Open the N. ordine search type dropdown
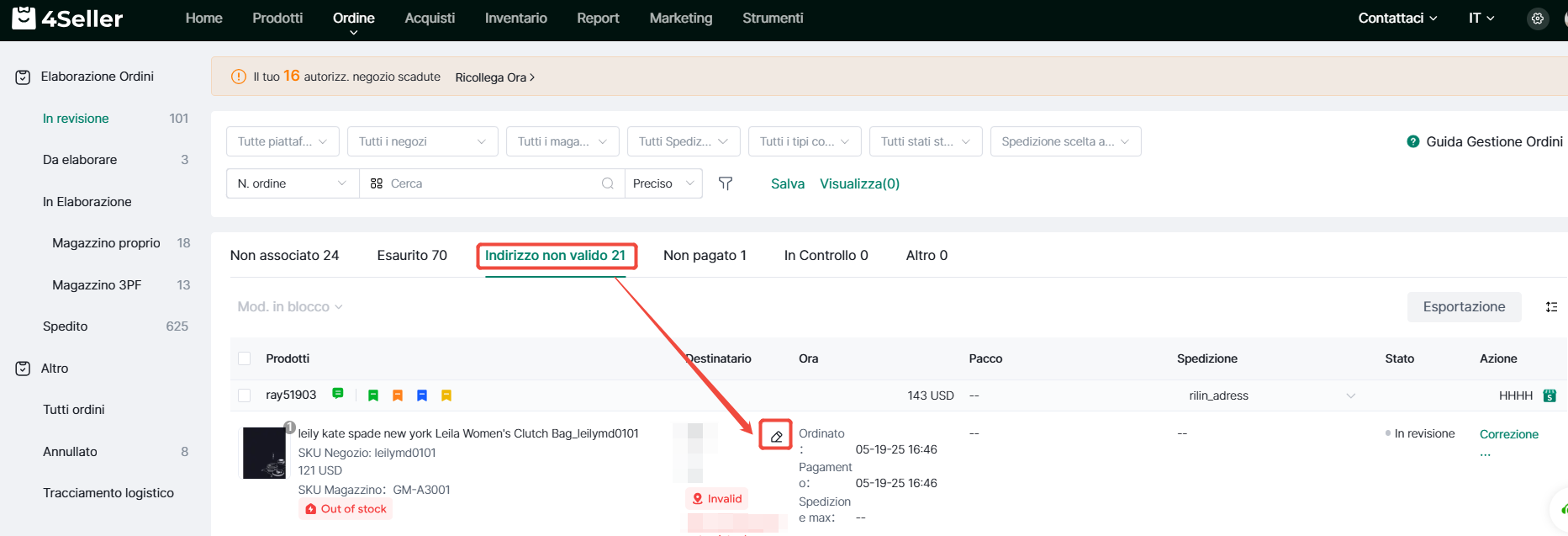Image resolution: width=1568 pixels, height=536 pixels. click(292, 183)
